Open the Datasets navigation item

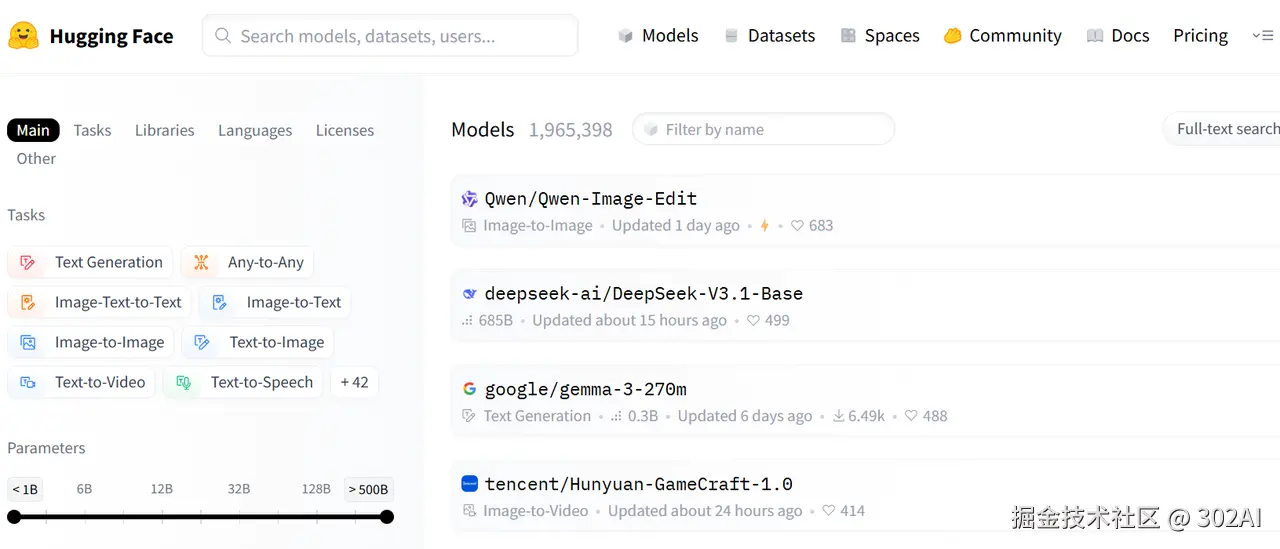pos(769,36)
